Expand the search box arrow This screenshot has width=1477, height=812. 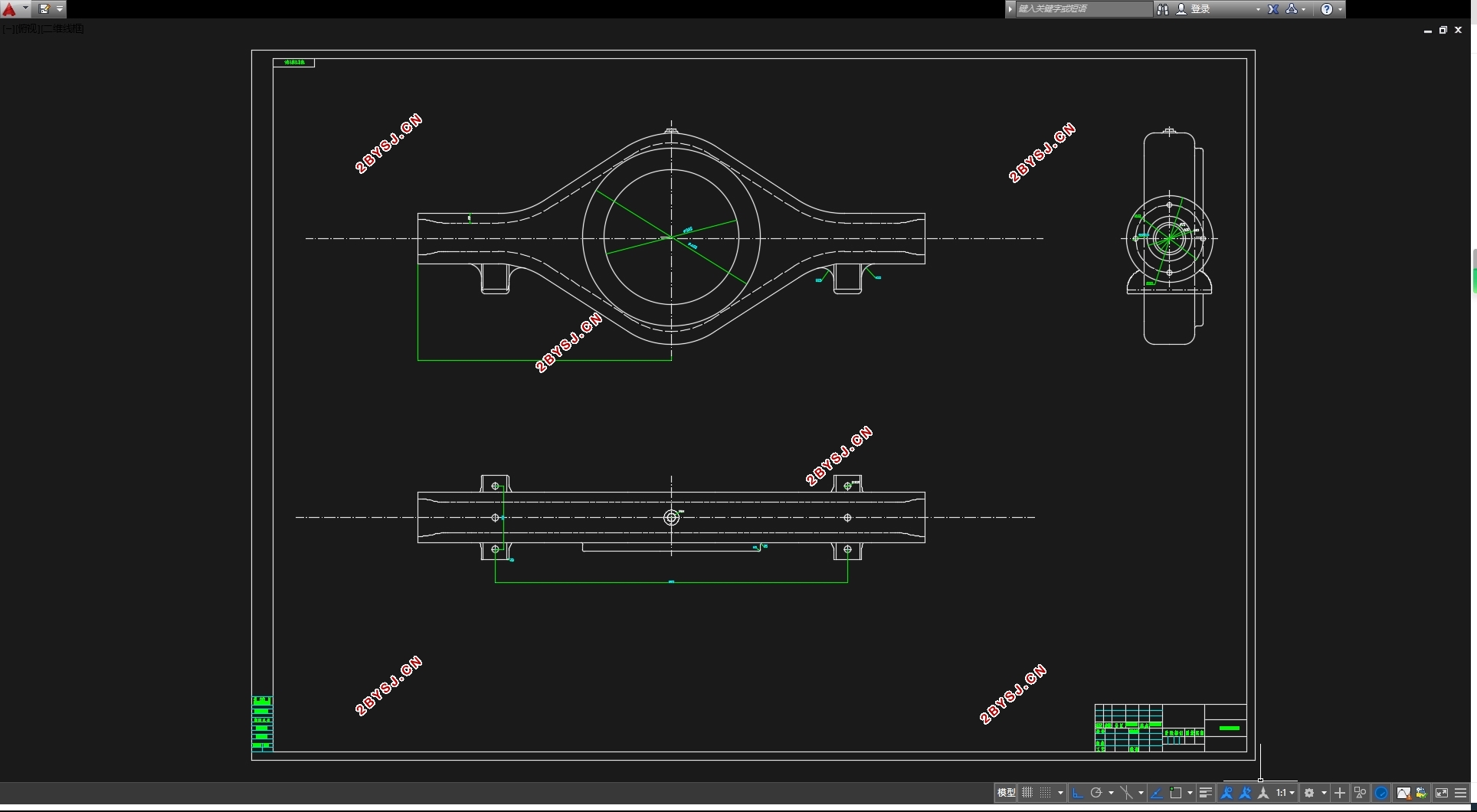coord(1010,9)
